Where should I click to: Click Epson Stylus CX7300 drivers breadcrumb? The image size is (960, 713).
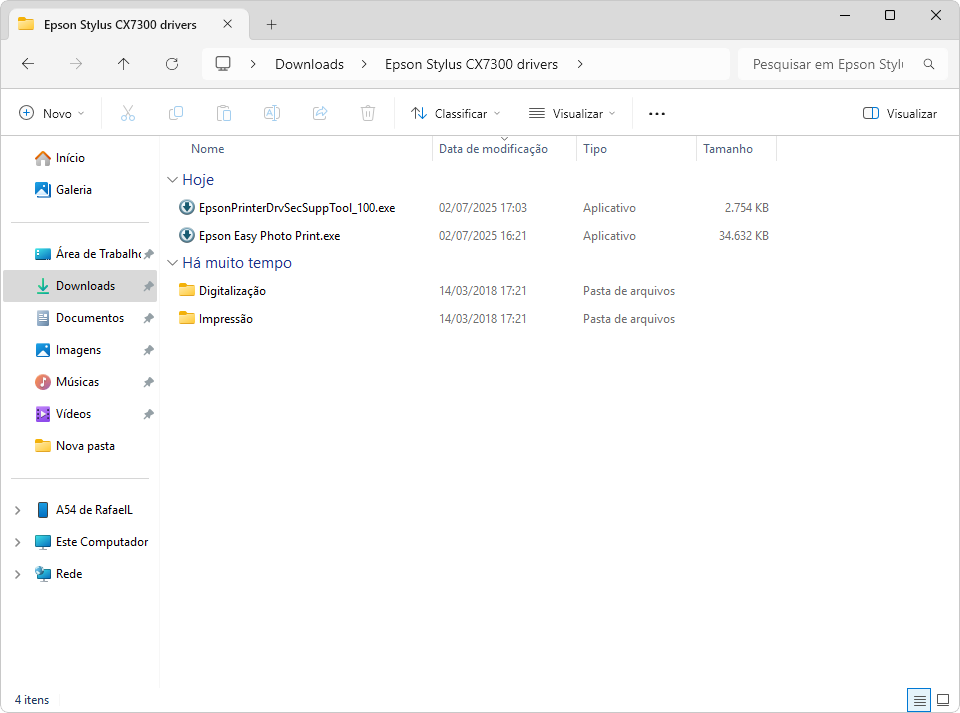(471, 64)
